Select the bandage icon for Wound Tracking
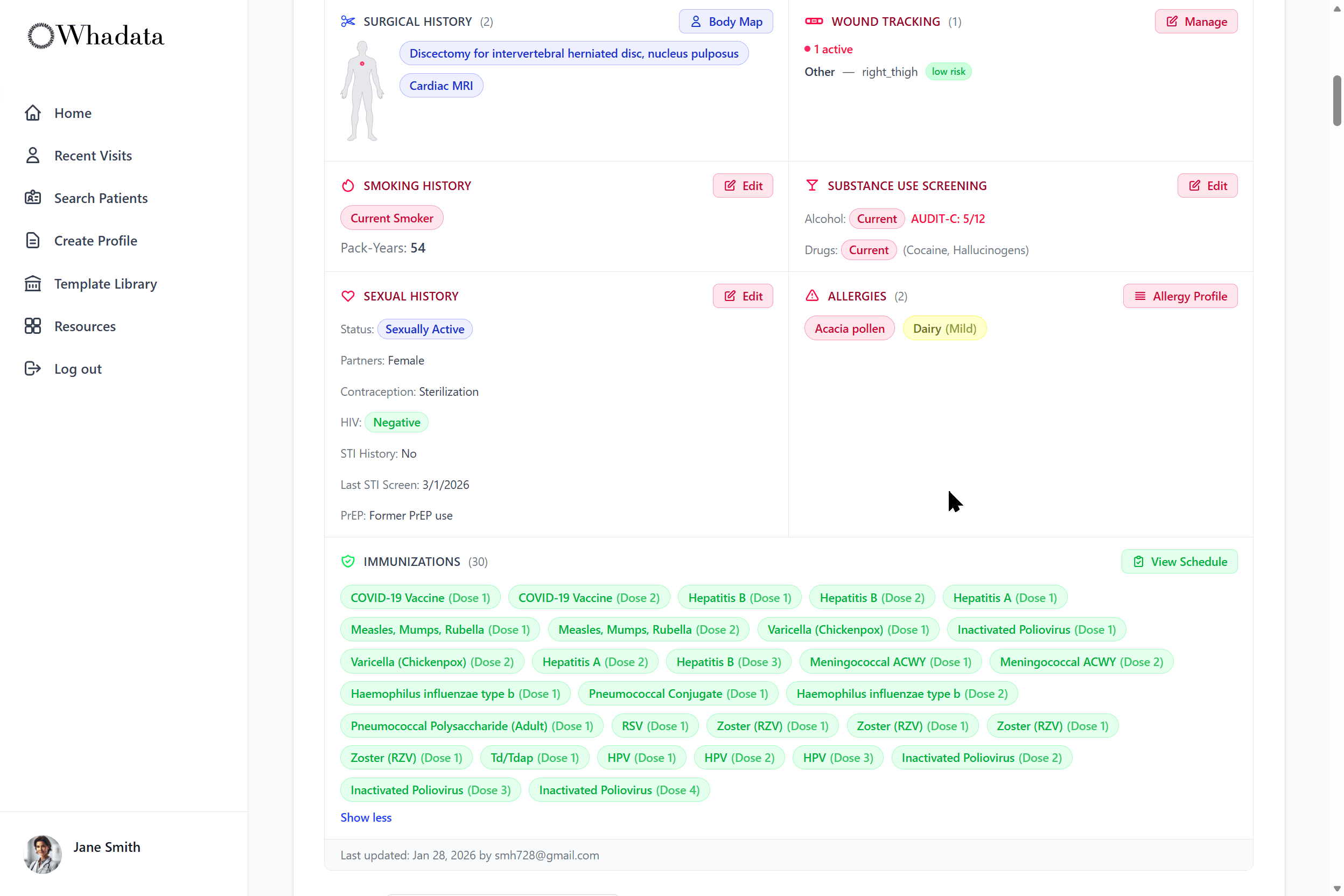The image size is (1344, 896). pyautogui.click(x=814, y=21)
